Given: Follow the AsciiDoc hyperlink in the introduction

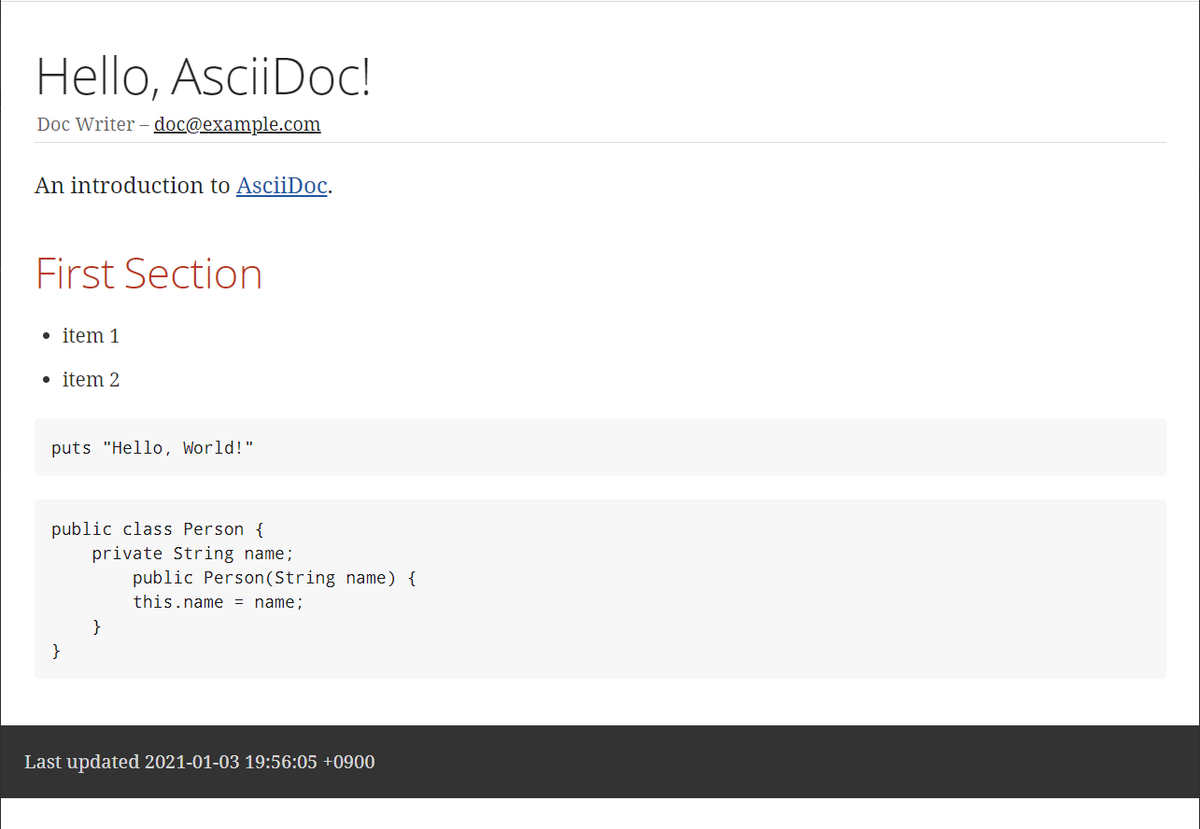Looking at the screenshot, I should (x=282, y=186).
